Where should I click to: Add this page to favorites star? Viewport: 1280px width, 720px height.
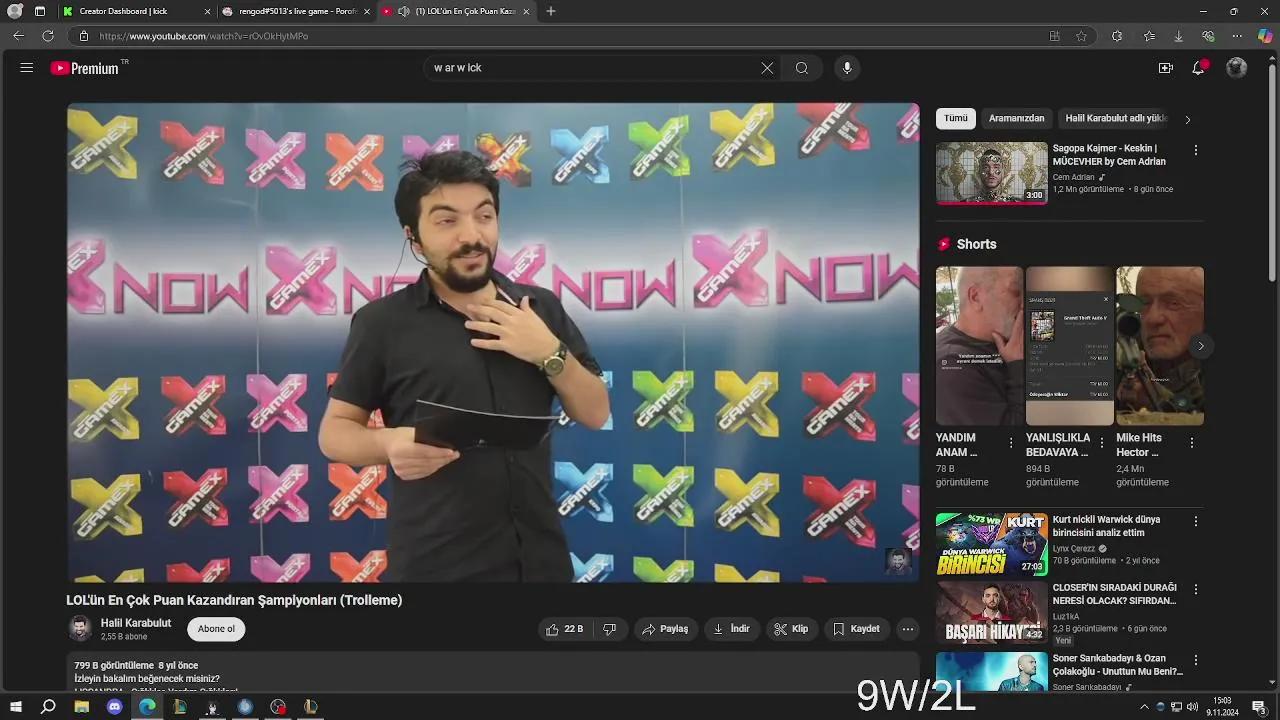[1081, 36]
